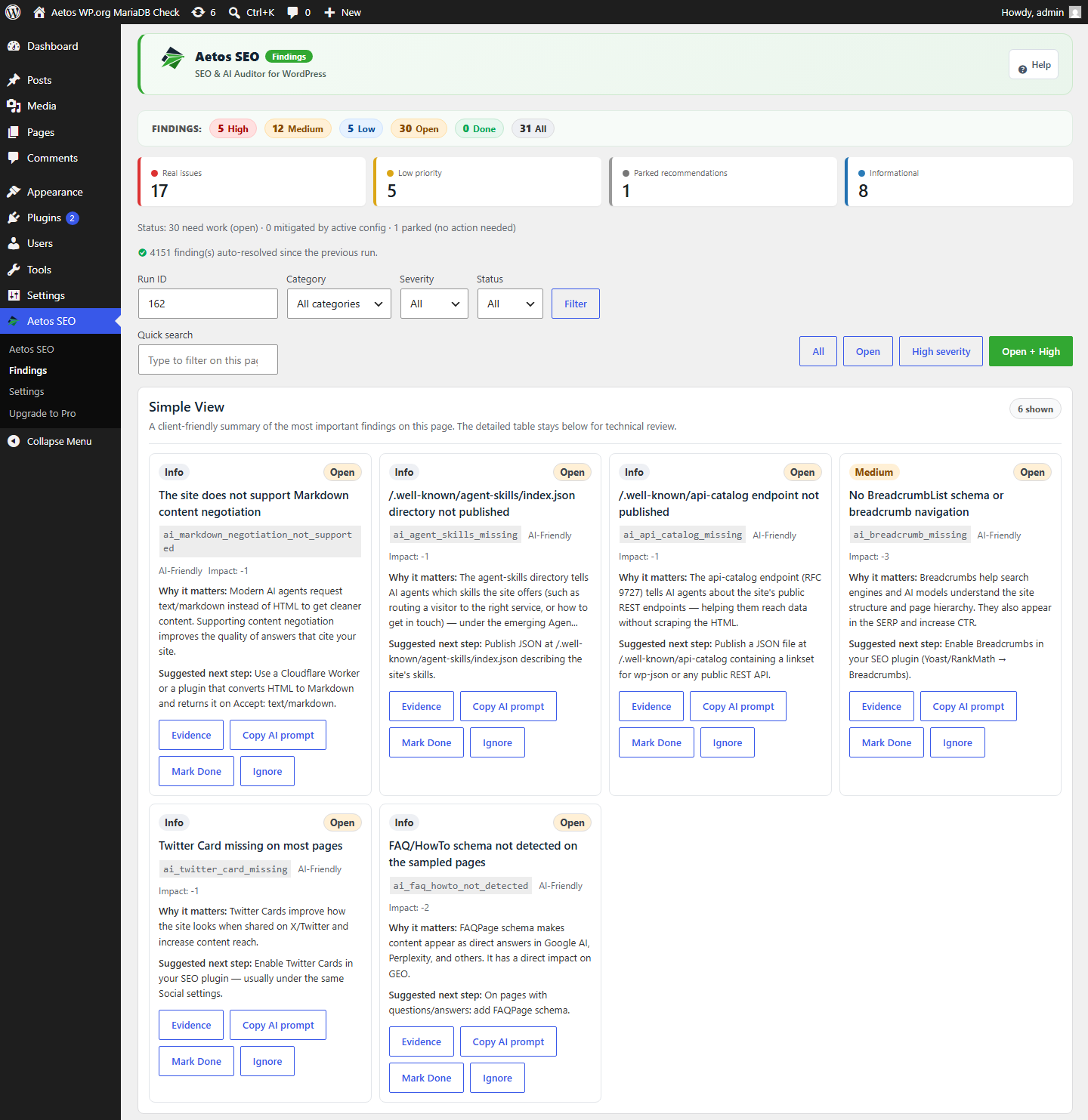Open Evidence for Twitter Card finding
The height and width of the screenshot is (1120, 1088).
click(x=191, y=1025)
